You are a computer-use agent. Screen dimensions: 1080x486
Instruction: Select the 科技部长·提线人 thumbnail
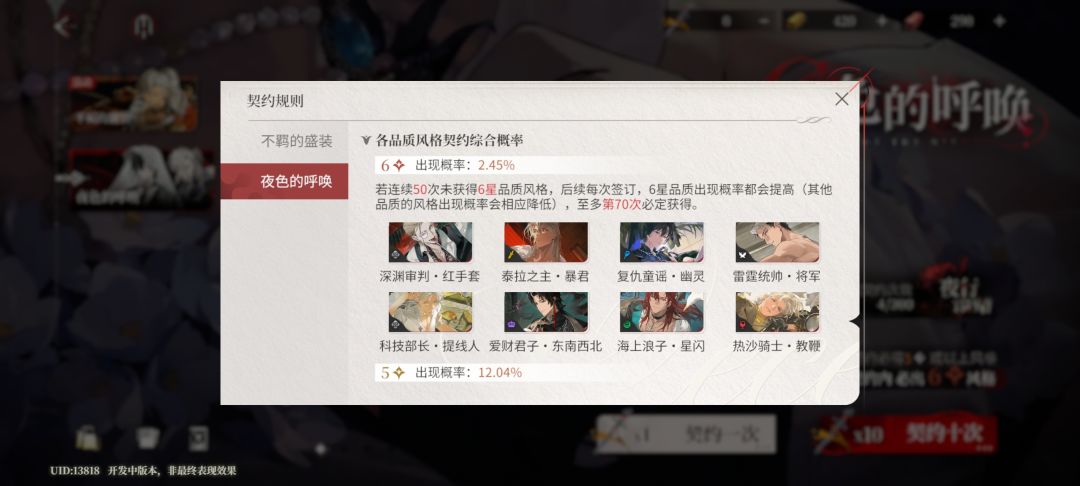pyautogui.click(x=430, y=312)
